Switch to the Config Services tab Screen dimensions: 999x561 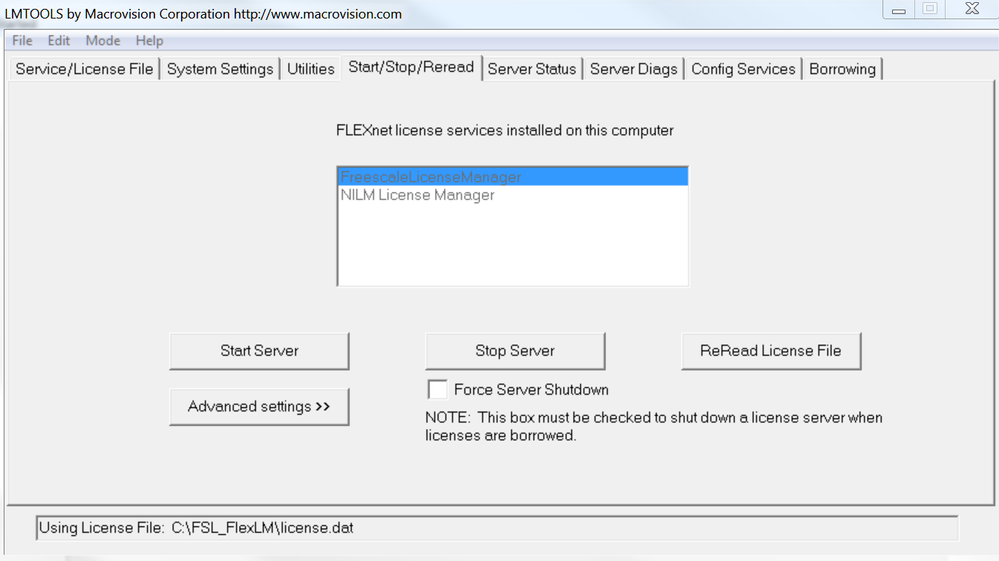(743, 69)
